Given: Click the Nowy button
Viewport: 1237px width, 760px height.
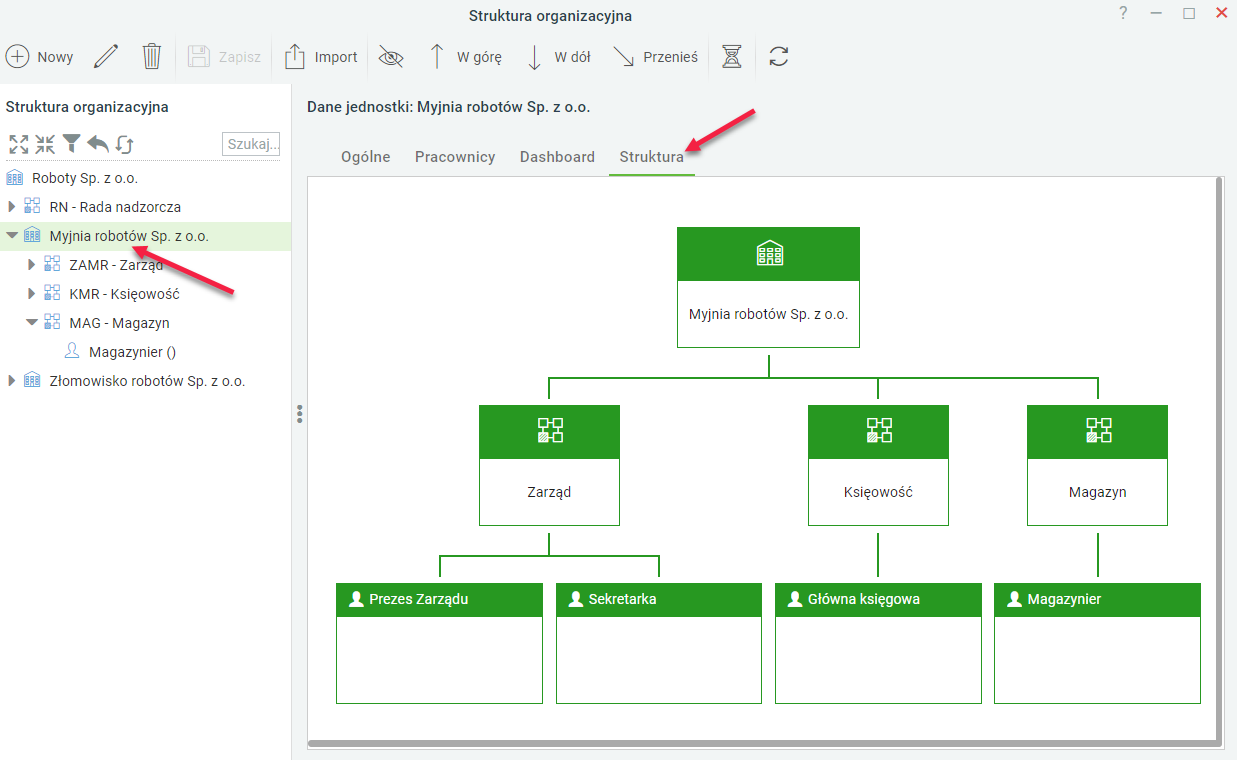Looking at the screenshot, I should coord(40,57).
